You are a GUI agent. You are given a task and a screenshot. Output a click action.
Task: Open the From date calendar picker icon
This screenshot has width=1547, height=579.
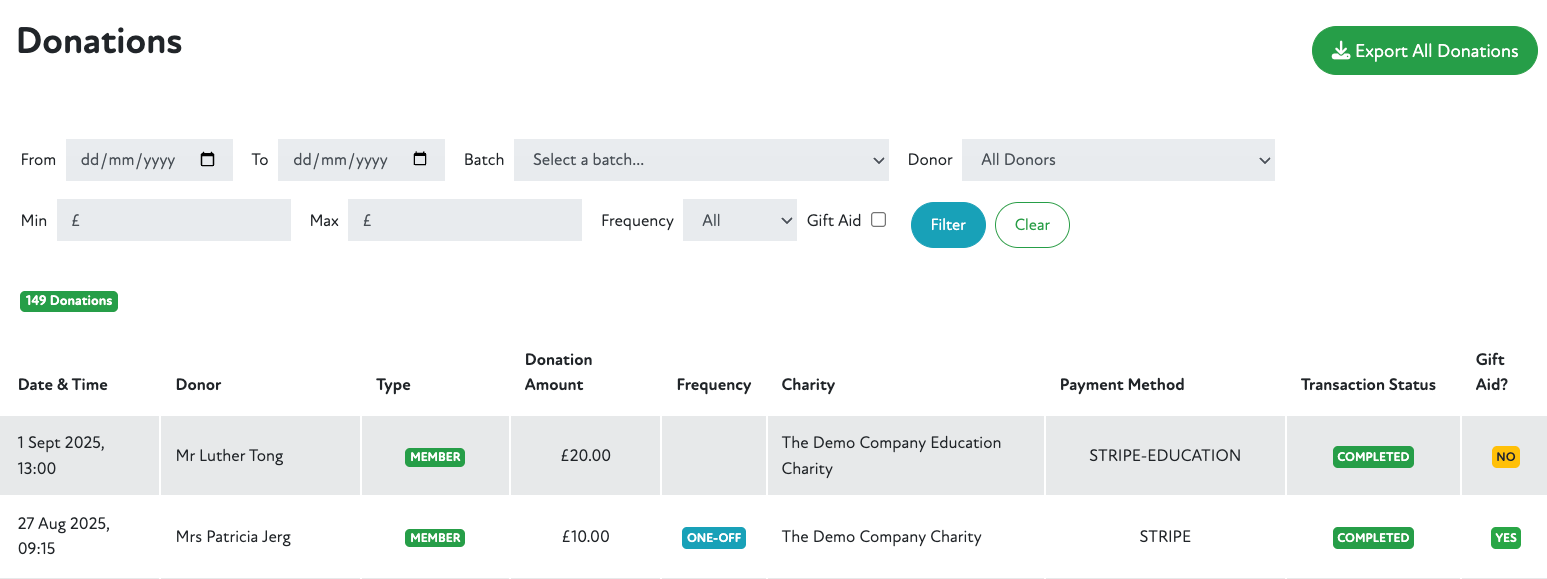point(208,159)
